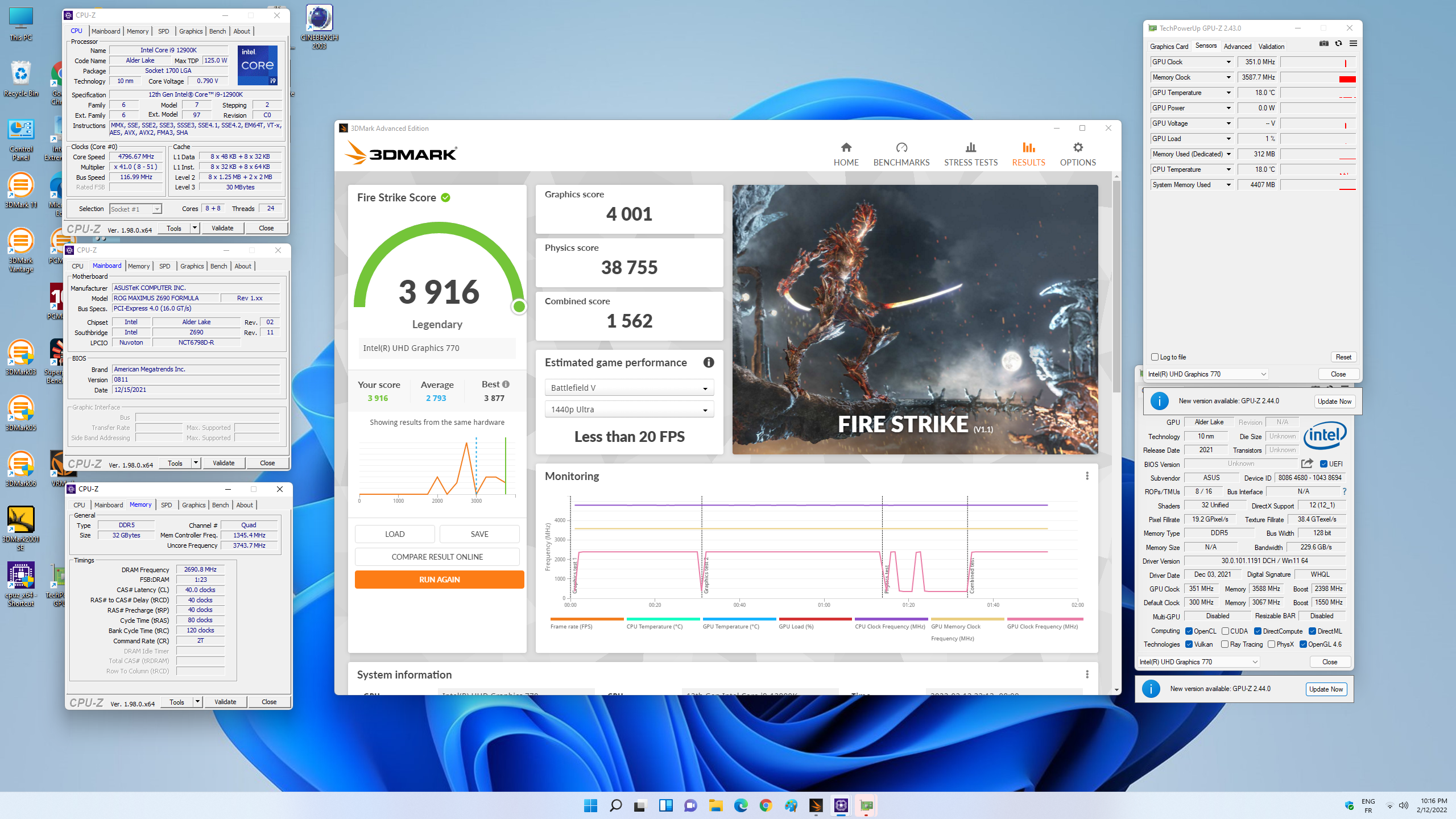Screen dimensions: 1456x819
Task: Open the 3DMark HOME house icon
Action: (846, 147)
